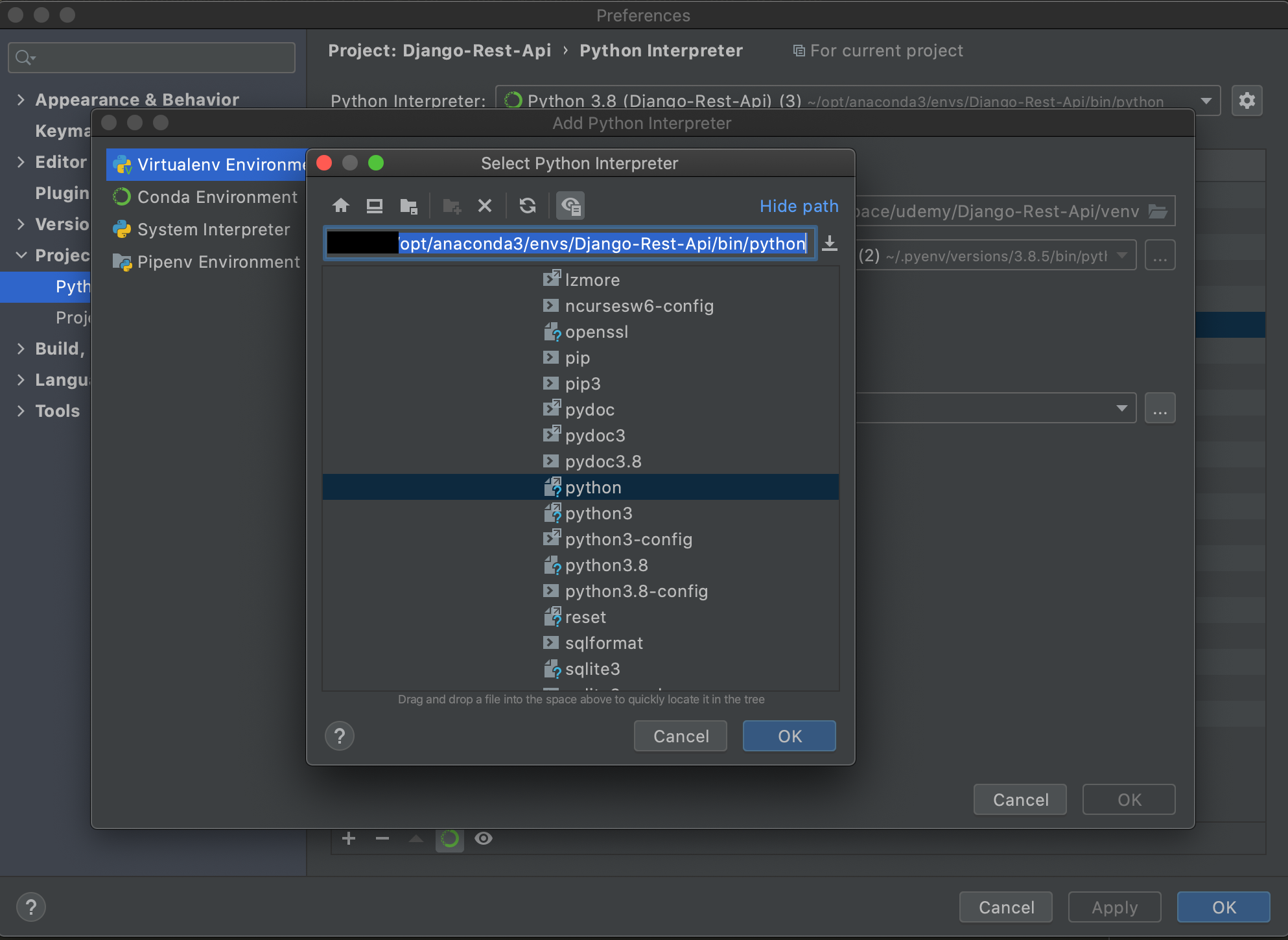Select python in the file tree list
The image size is (1288, 940).
[x=592, y=487]
